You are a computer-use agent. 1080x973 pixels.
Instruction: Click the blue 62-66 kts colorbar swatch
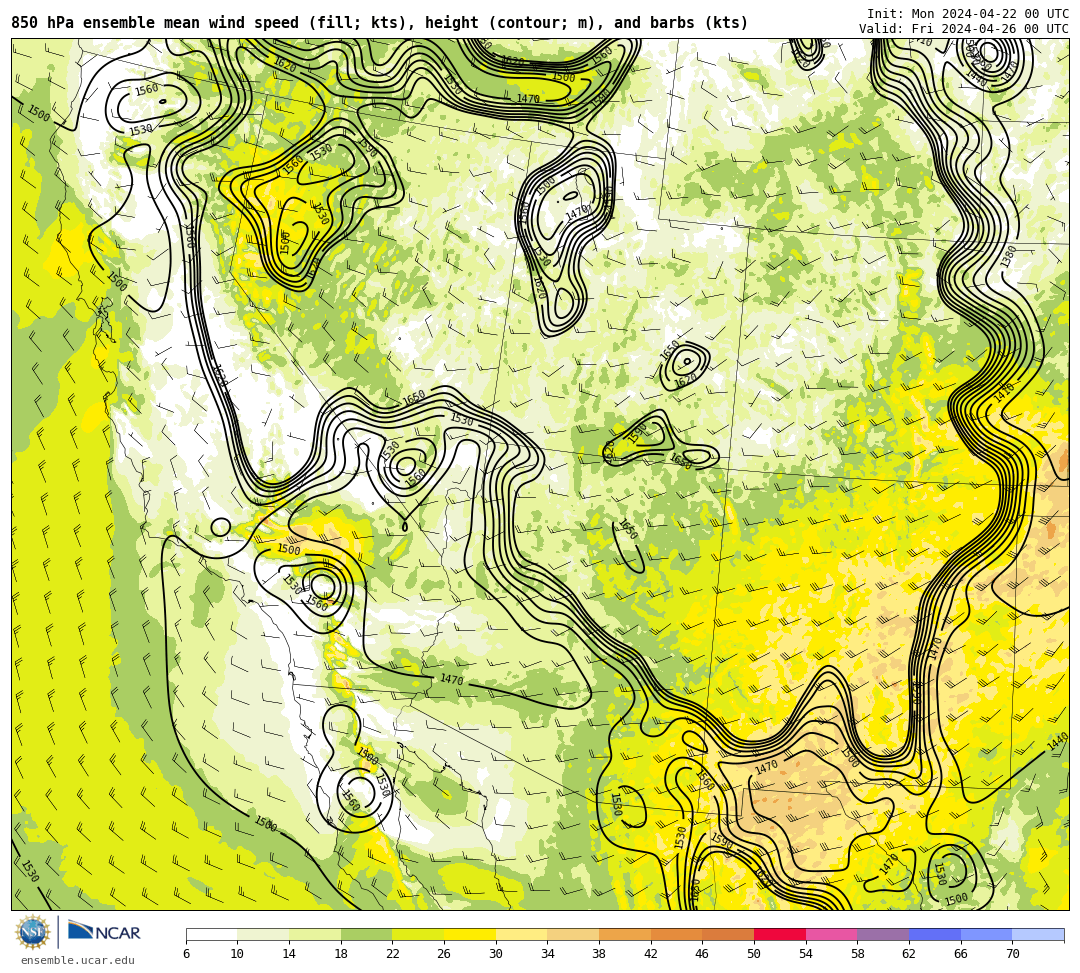(935, 934)
